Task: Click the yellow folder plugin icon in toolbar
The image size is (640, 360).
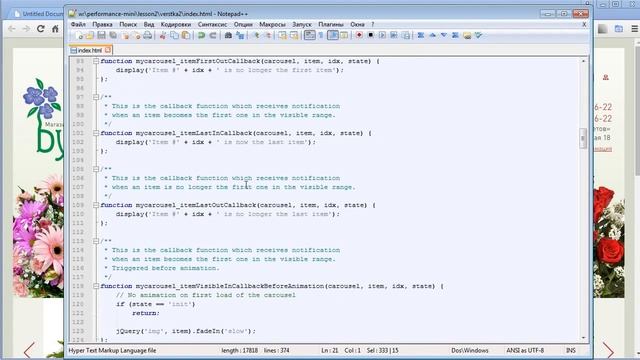Action: click(467, 36)
